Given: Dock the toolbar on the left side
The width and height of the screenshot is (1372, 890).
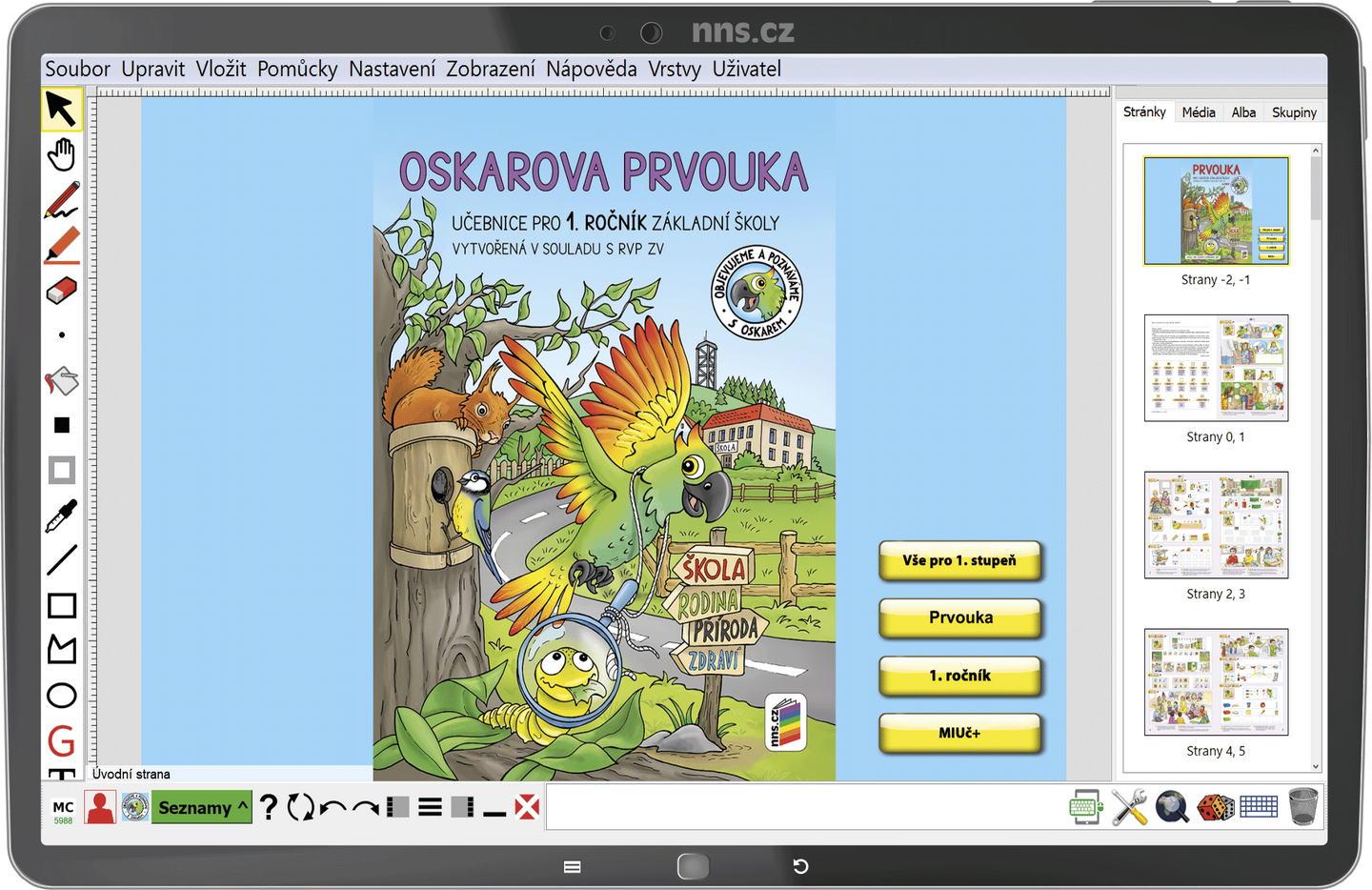Looking at the screenshot, I should (397, 807).
